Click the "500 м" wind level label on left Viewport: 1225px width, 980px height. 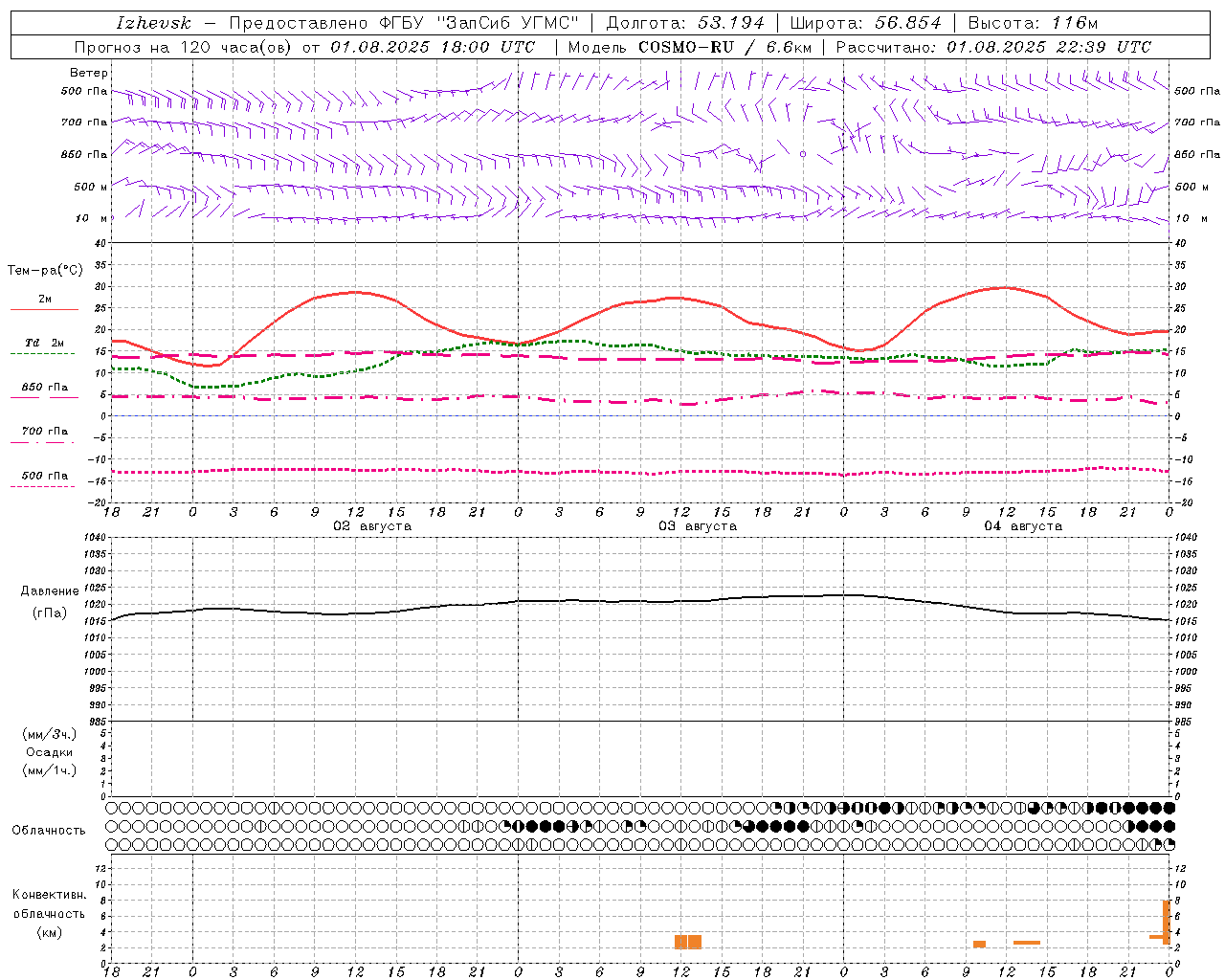click(91, 187)
